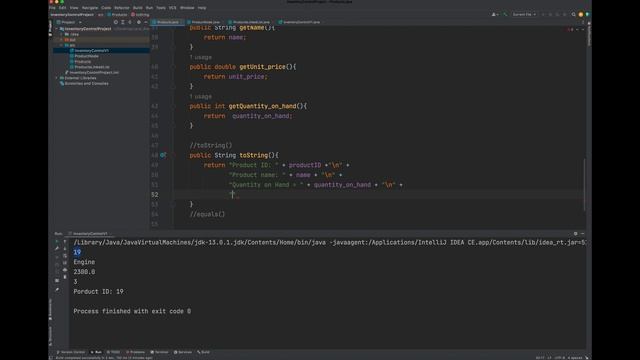Viewport: 640px width, 360px height.
Task: Switch to the InventoryControlV1.java editor tab
Action: click(301, 22)
